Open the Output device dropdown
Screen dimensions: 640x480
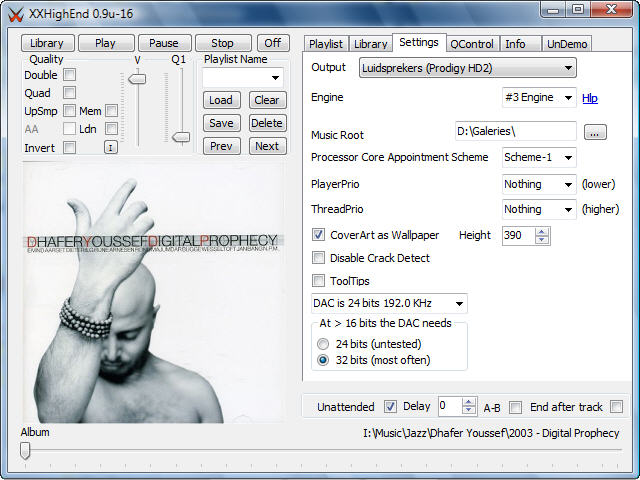467,68
